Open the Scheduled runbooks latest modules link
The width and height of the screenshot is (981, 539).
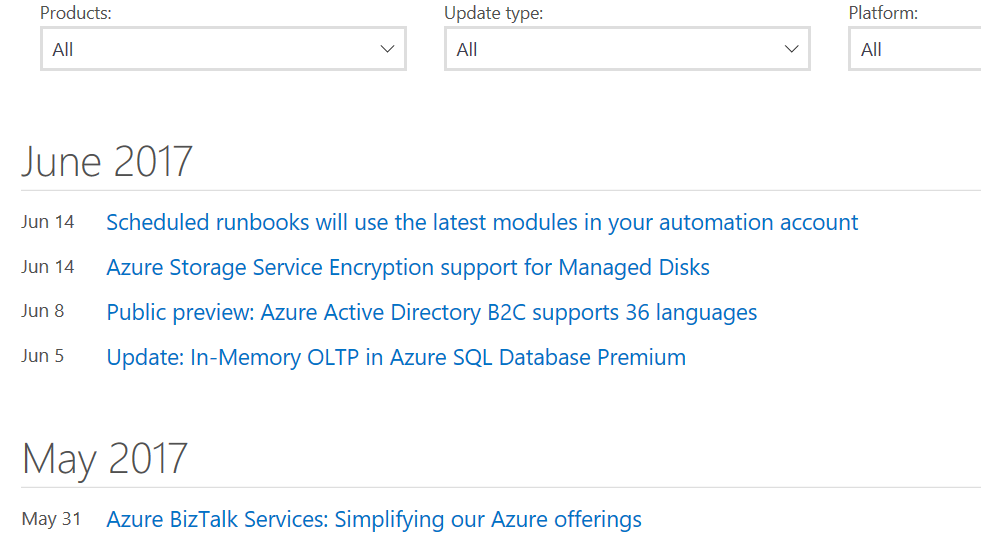click(482, 222)
